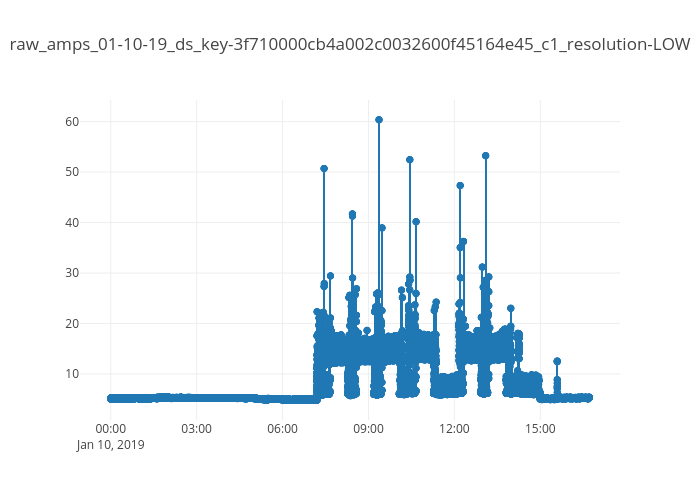700x500 pixels.
Task: Click the 60 y-axis tick label
Action: coord(73,122)
